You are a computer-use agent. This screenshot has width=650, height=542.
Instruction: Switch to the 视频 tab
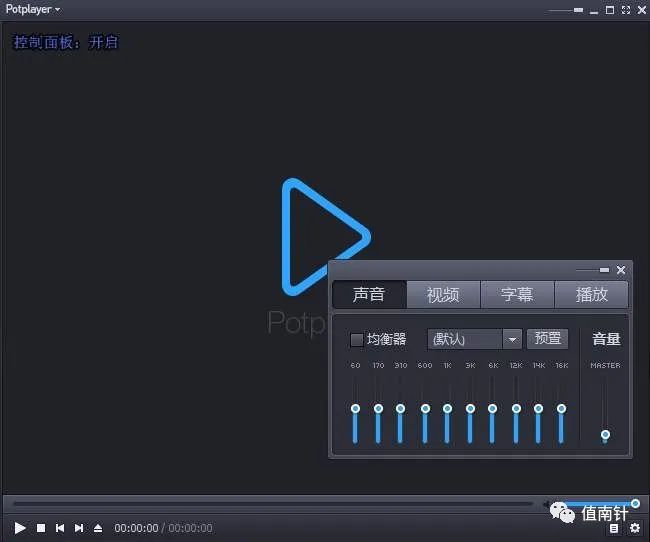coord(443,294)
